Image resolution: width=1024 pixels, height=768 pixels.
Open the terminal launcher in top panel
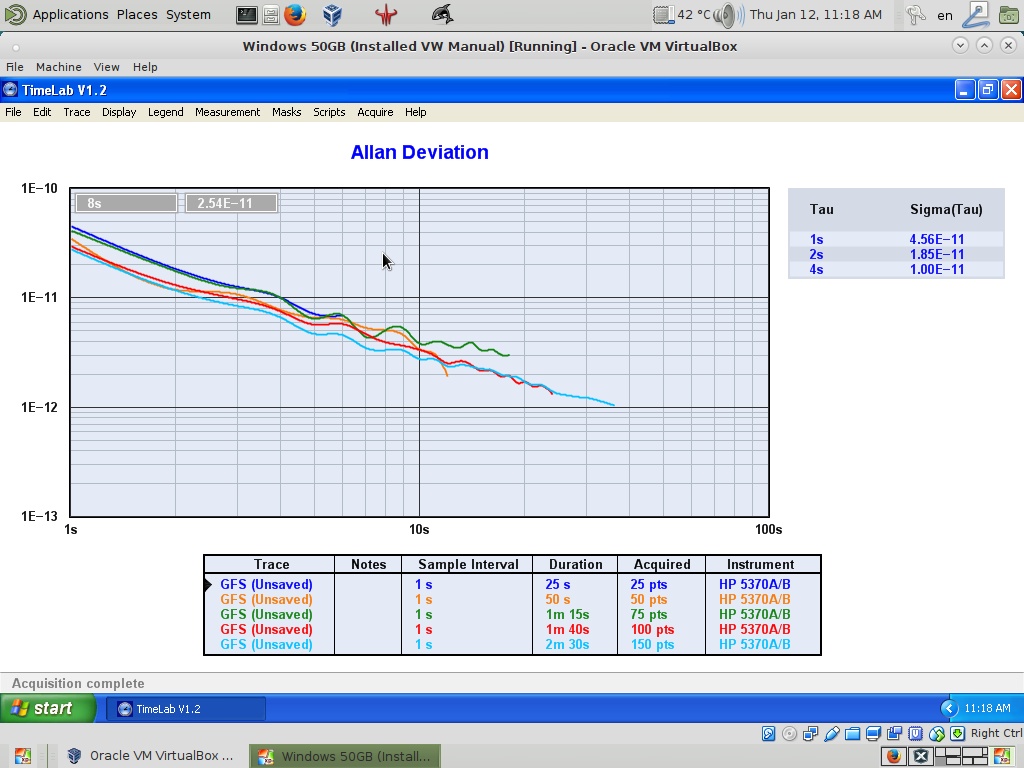tap(247, 15)
